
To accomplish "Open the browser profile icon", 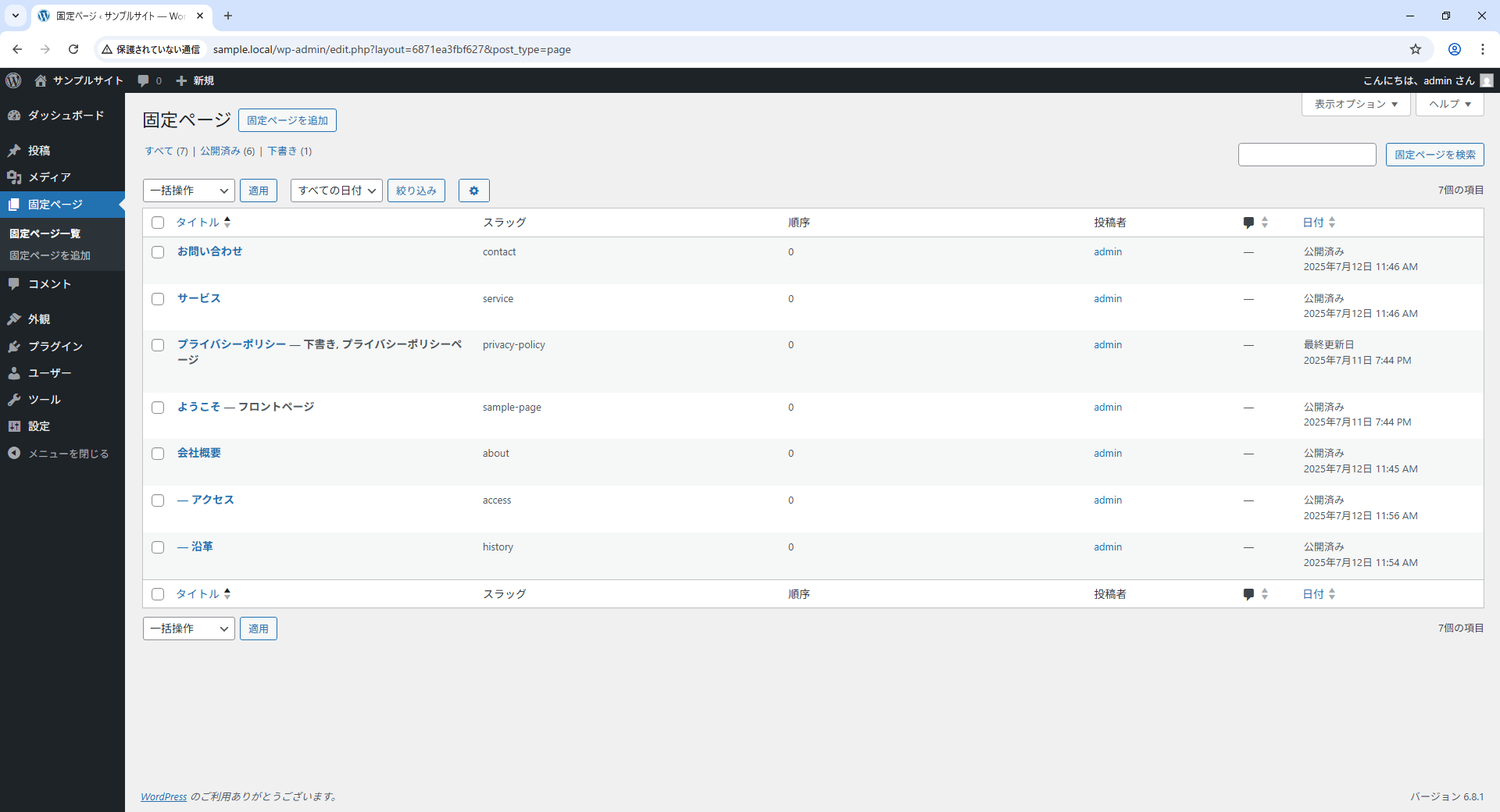I will point(1455,49).
